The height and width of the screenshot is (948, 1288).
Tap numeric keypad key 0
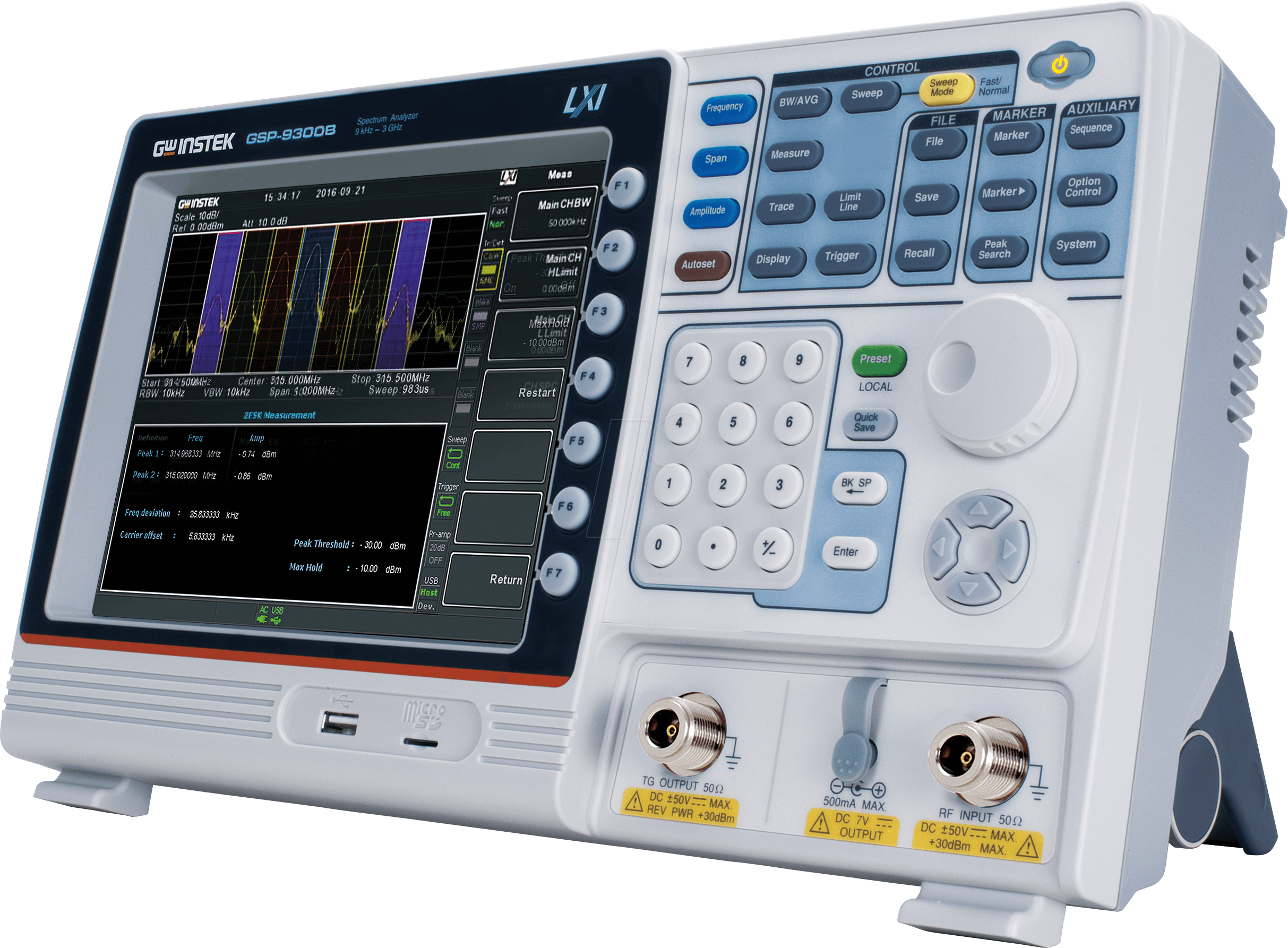click(662, 546)
